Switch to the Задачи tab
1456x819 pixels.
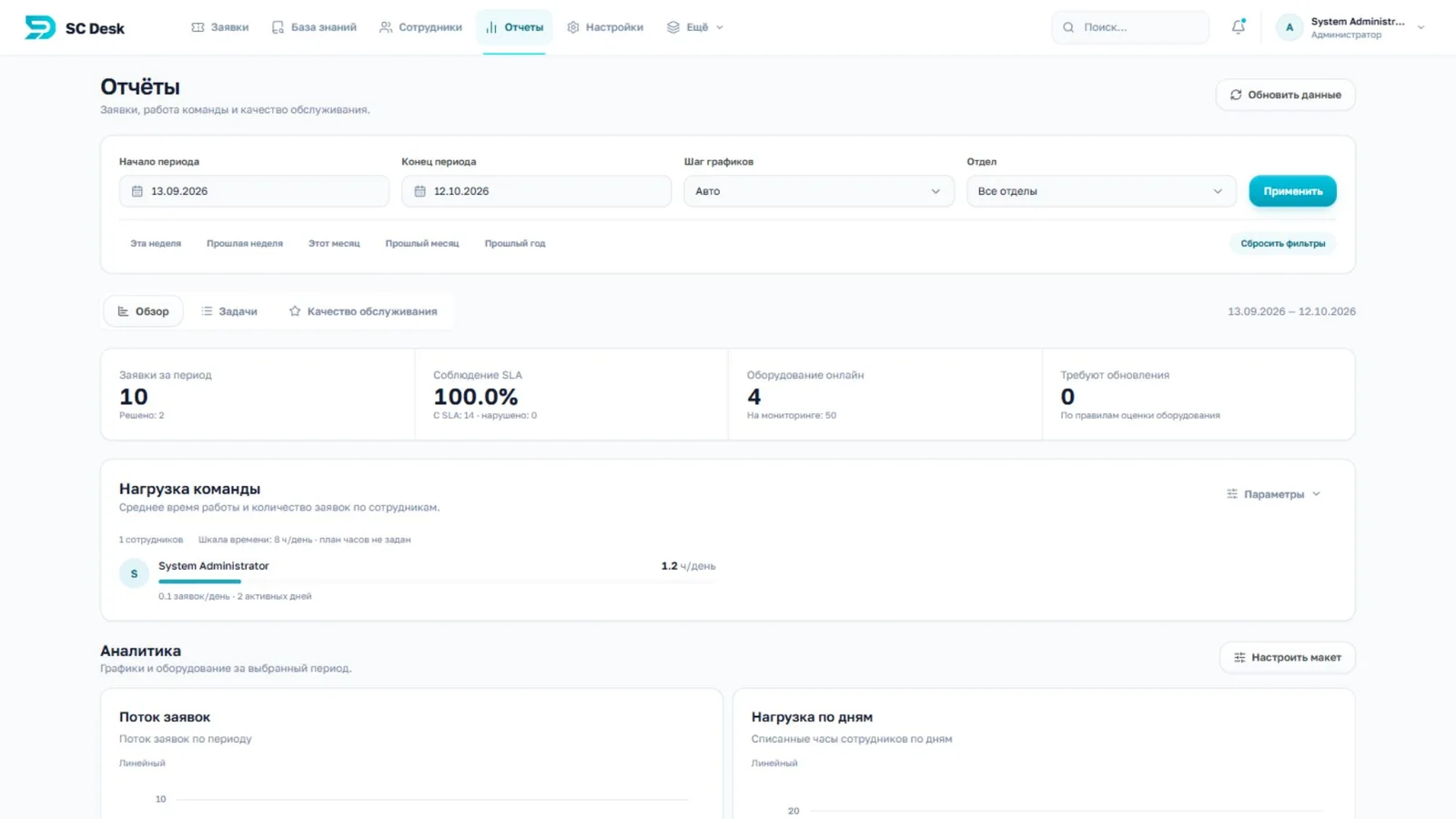click(x=229, y=311)
